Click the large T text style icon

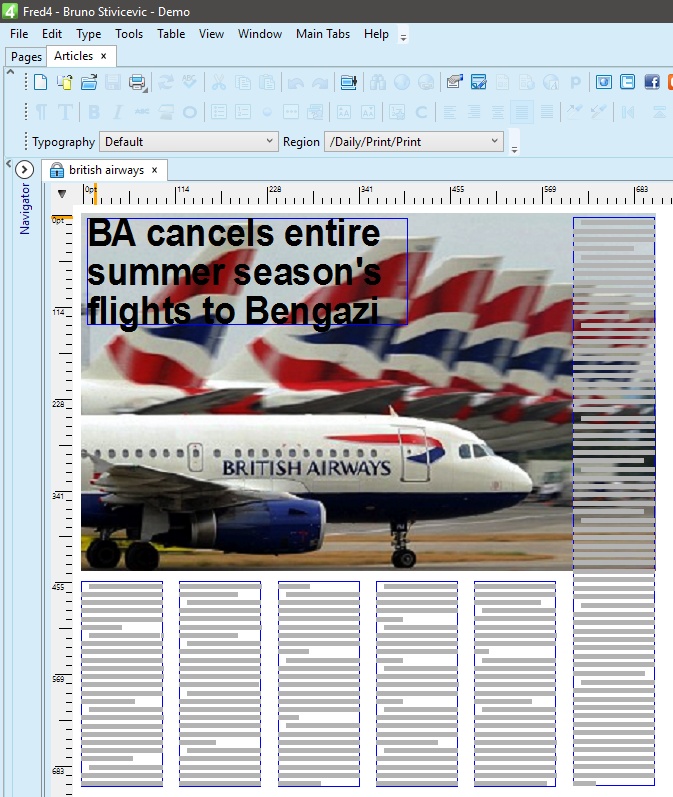click(x=65, y=112)
